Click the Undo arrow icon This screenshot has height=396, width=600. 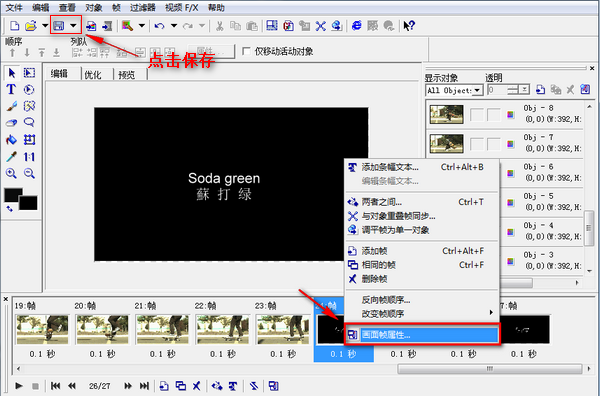pos(160,26)
